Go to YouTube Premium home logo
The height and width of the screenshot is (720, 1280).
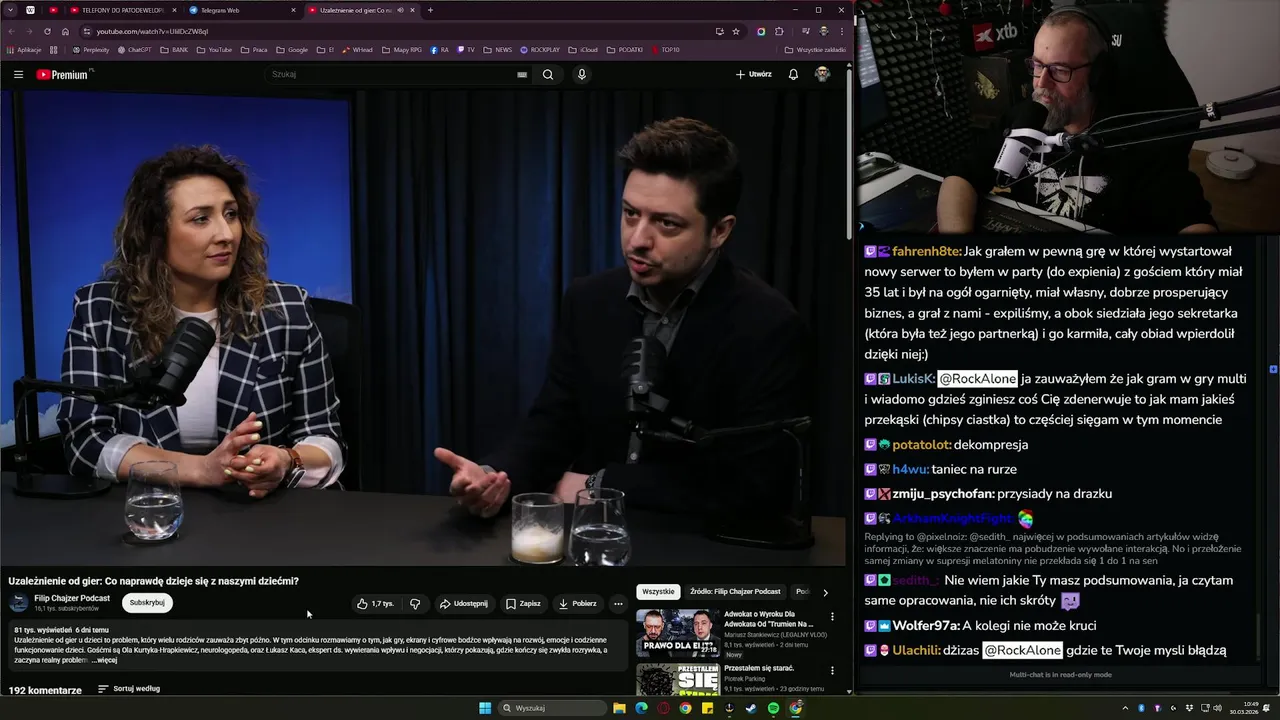pos(63,74)
